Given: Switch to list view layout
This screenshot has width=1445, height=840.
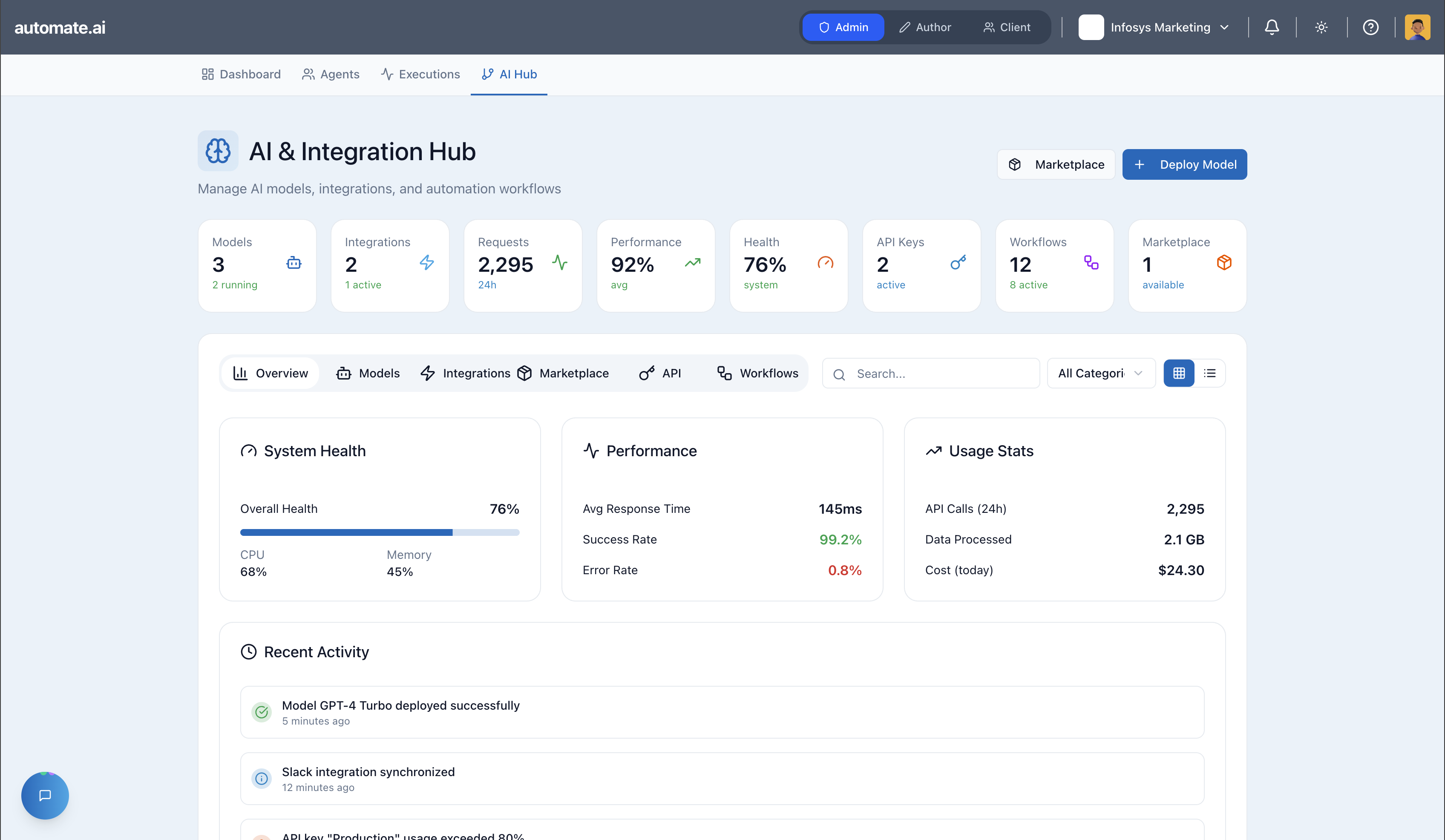Looking at the screenshot, I should tap(1210, 373).
